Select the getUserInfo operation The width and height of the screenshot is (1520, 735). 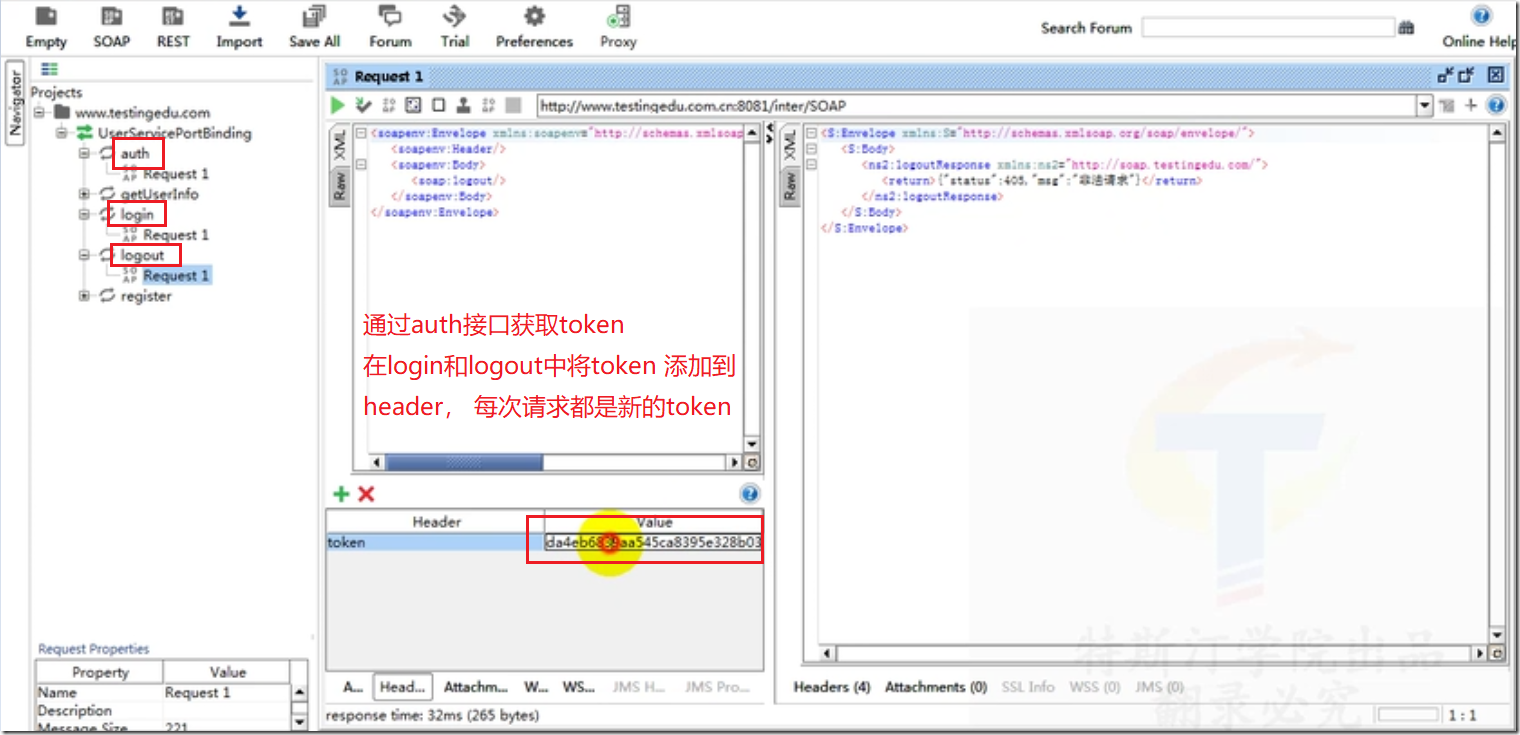click(160, 194)
